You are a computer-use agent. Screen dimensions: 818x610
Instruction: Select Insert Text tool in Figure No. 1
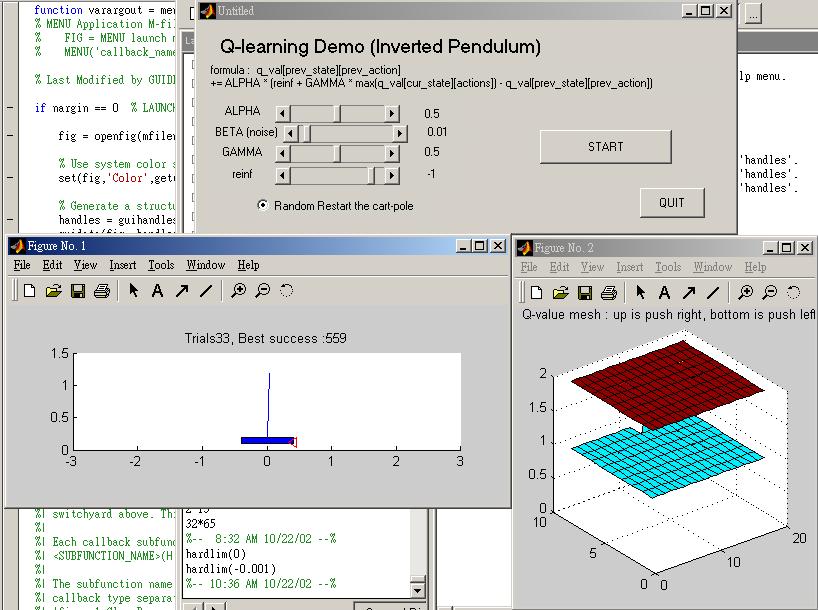(x=157, y=291)
